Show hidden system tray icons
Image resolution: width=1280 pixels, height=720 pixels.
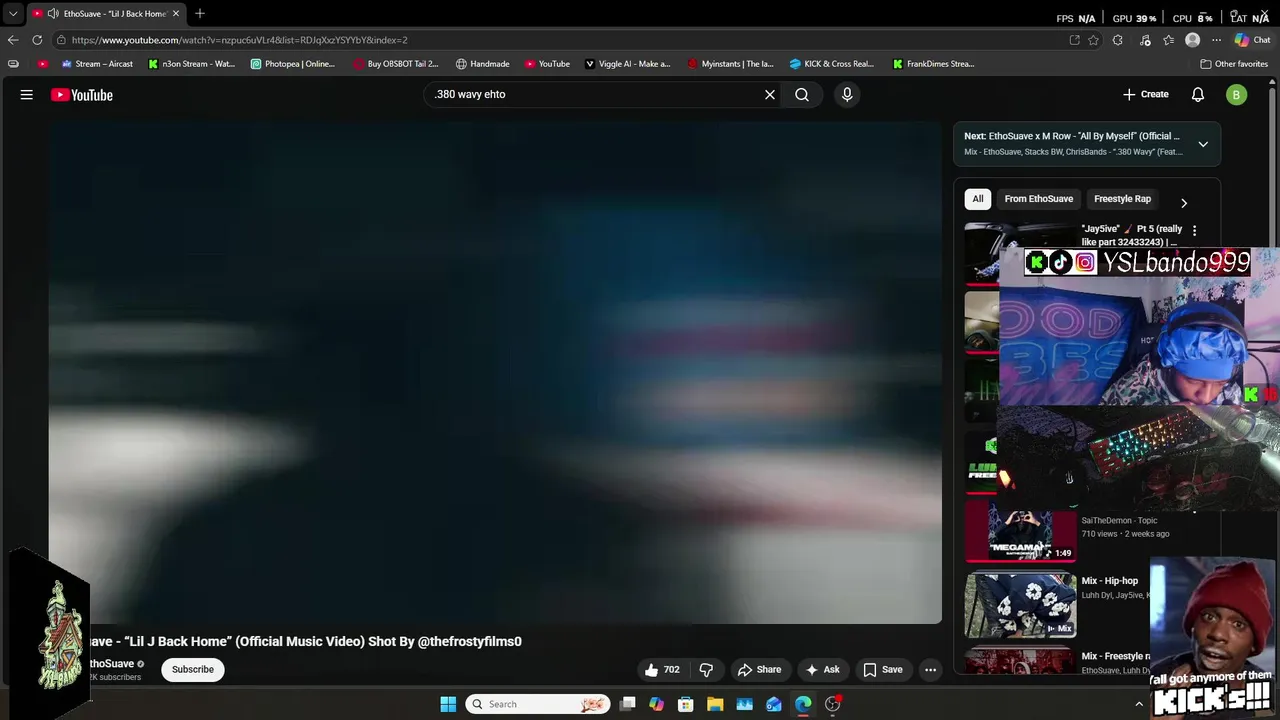point(1138,704)
